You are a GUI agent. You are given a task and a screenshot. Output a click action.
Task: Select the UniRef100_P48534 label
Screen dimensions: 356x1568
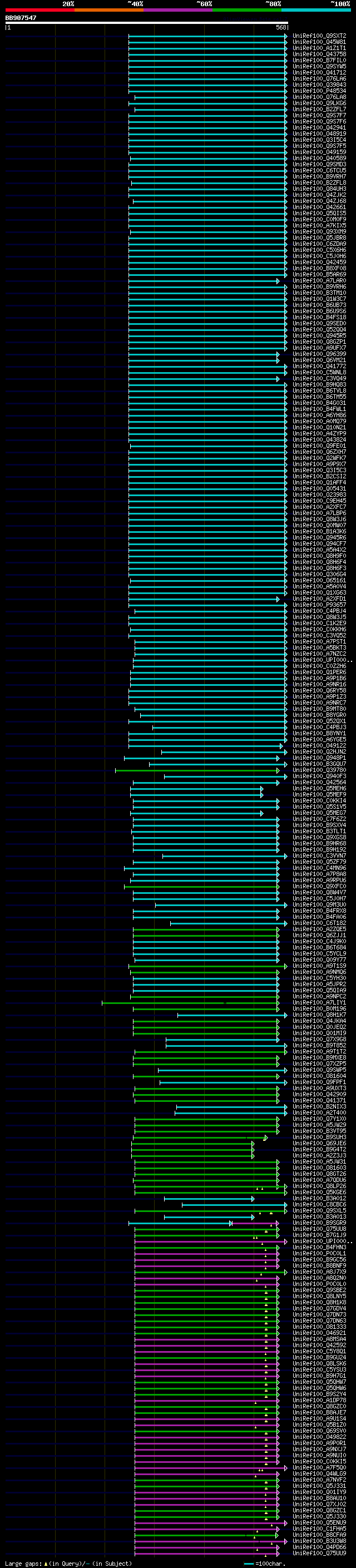point(319,91)
